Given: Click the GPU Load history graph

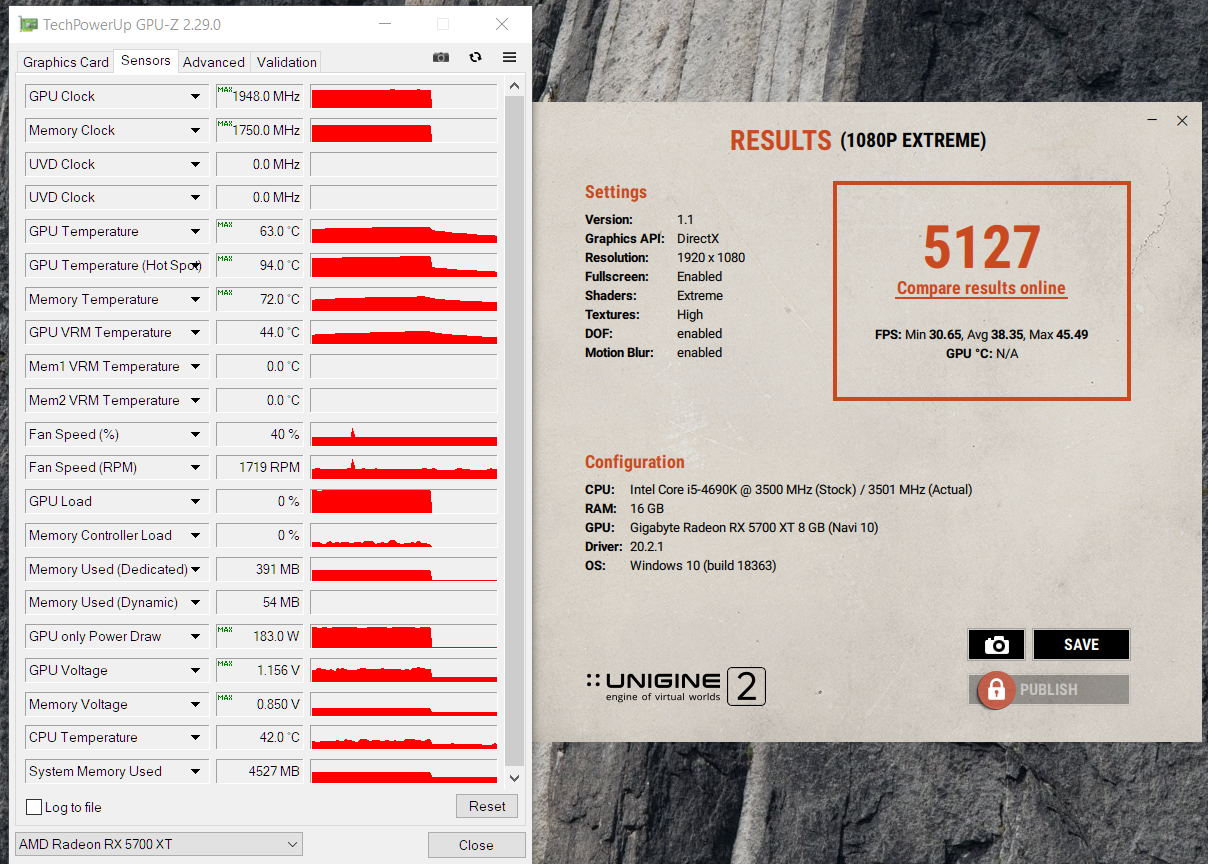Looking at the screenshot, I should point(404,502).
